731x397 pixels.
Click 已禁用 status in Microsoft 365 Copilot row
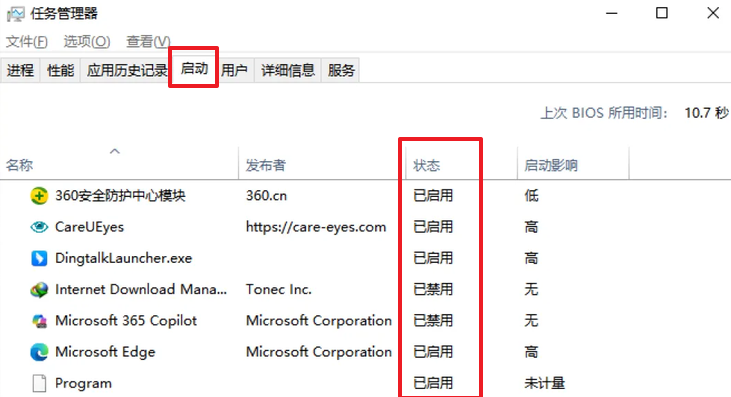point(433,321)
